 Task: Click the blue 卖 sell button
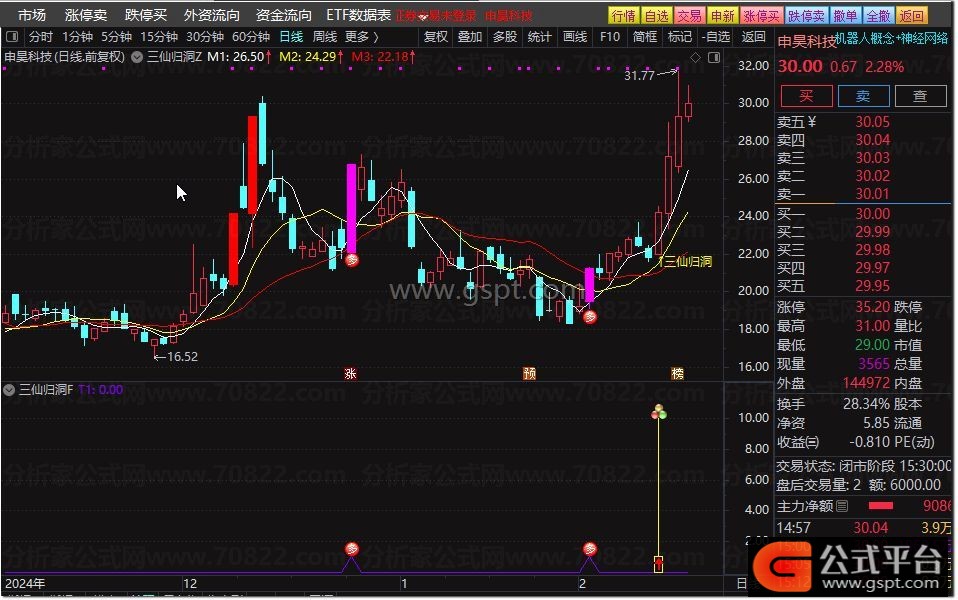863,96
